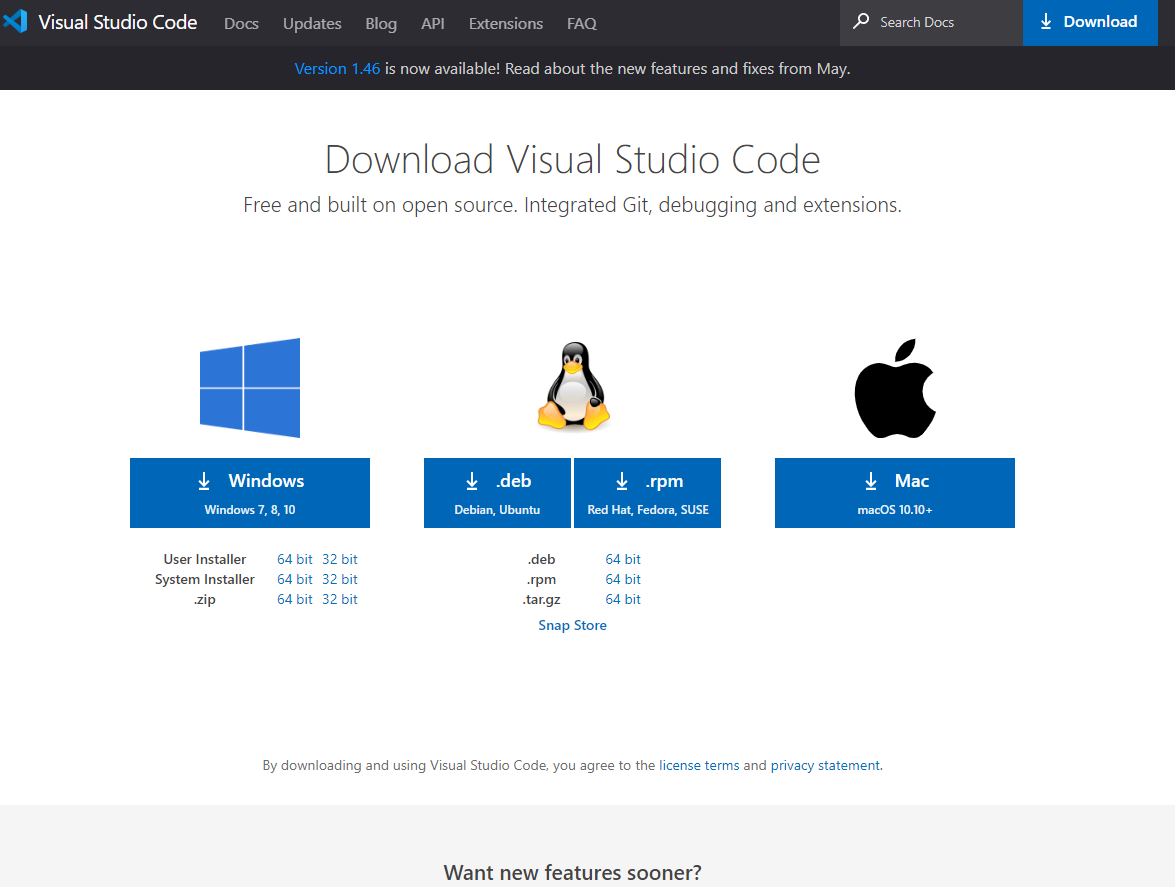The width and height of the screenshot is (1175, 887).
Task: Click the blue Windows logo image
Action: pyautogui.click(x=250, y=387)
